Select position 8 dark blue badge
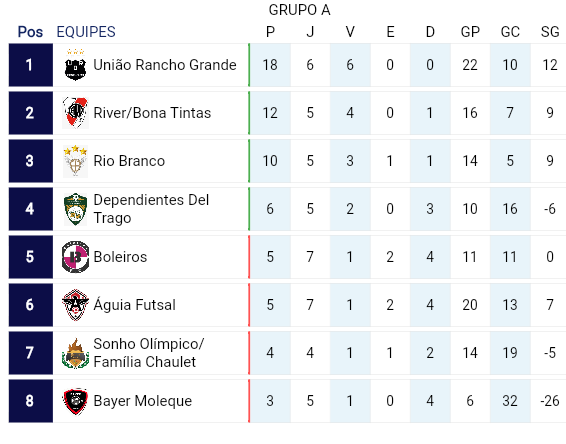This screenshot has height=444, width=566. click(31, 401)
